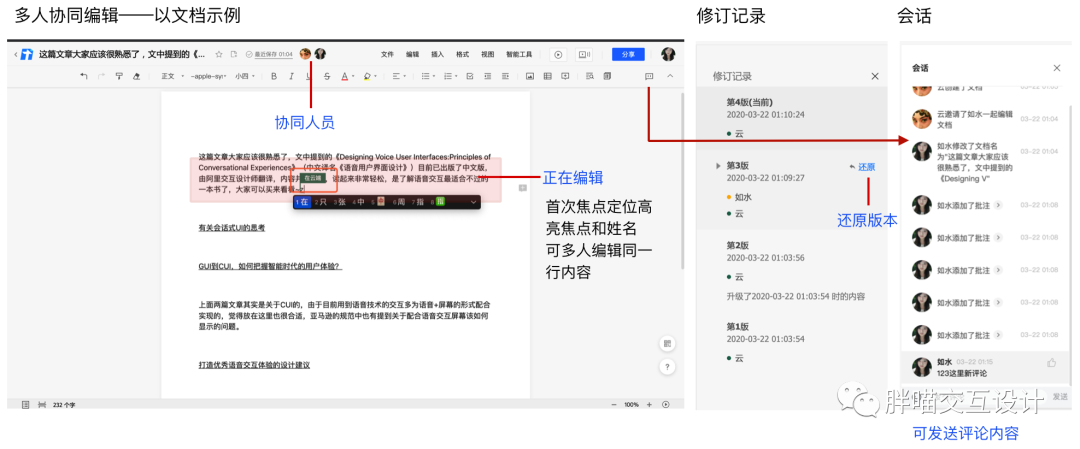
Task: Click the decrease indent icon
Action: point(488,76)
